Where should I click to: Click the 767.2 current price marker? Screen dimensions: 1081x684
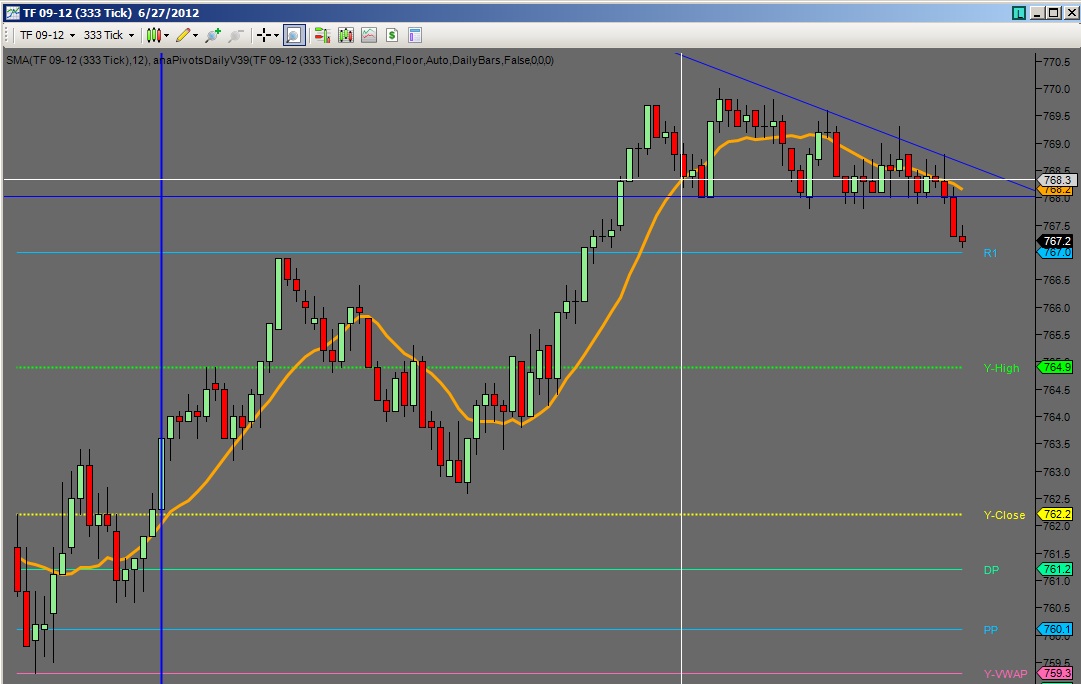[1055, 241]
